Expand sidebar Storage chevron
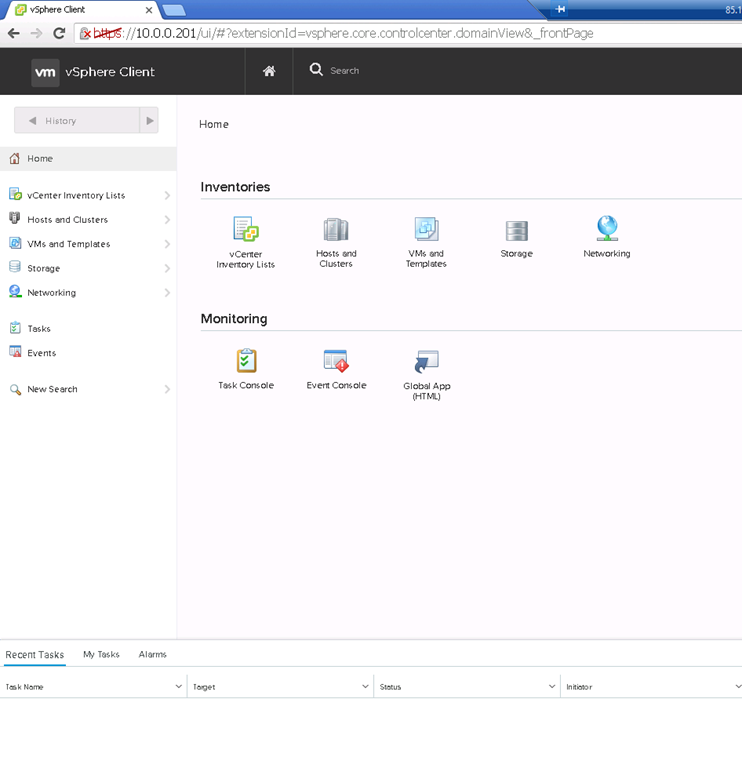The image size is (742, 768). pyautogui.click(x=167, y=268)
